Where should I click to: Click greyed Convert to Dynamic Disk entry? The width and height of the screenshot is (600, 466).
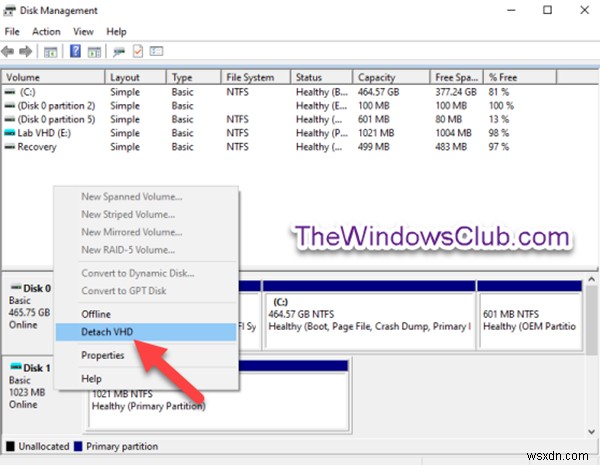(146, 273)
